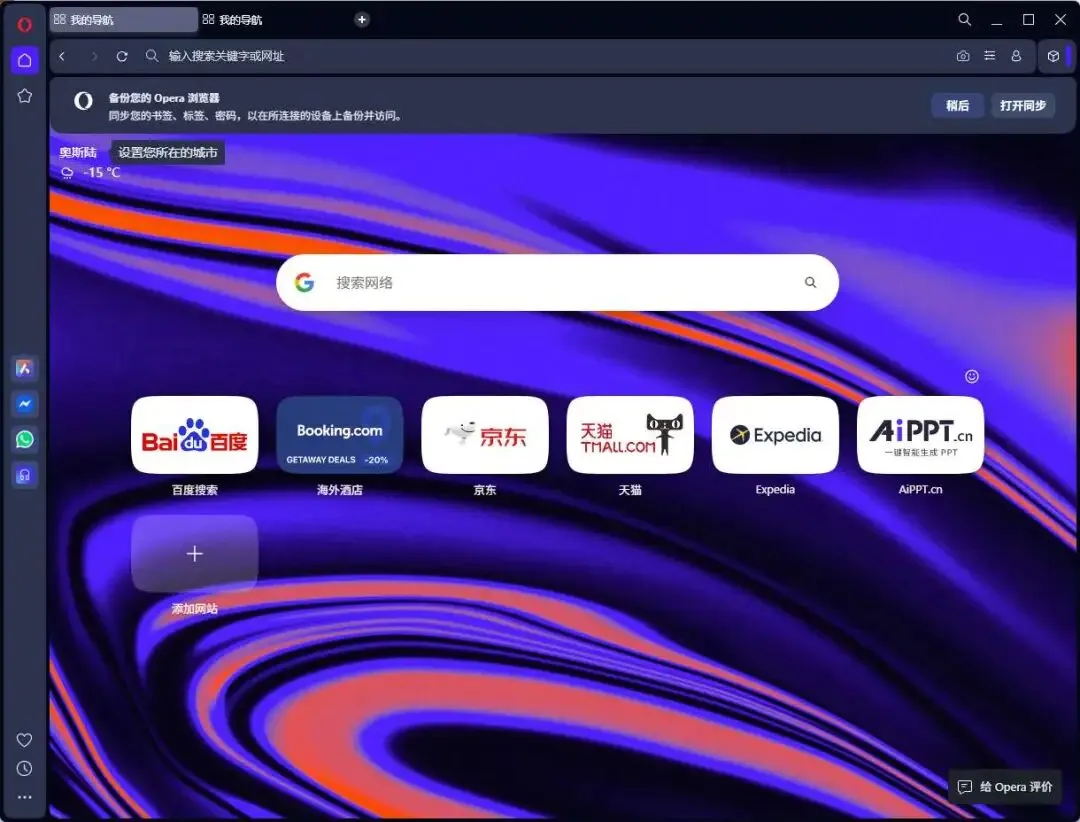Open the Baidu 百度搜索 tile
This screenshot has height=822, width=1080.
pyautogui.click(x=195, y=435)
